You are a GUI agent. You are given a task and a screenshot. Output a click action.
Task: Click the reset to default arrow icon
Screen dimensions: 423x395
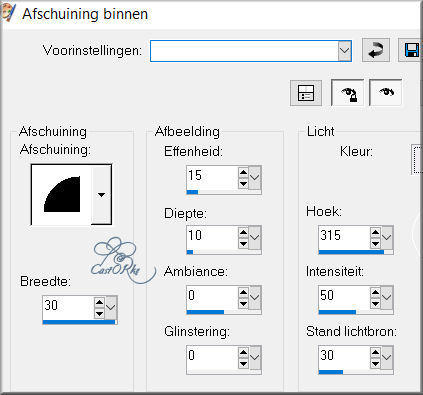pyautogui.click(x=376, y=50)
